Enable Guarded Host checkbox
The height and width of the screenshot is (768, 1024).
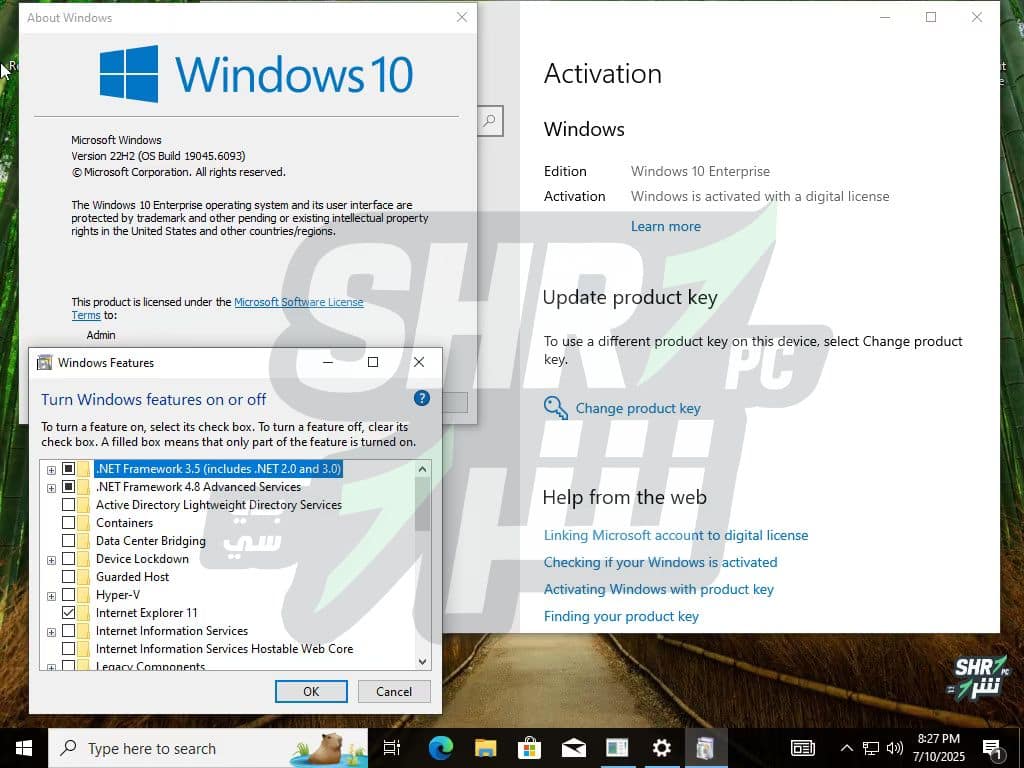69,577
